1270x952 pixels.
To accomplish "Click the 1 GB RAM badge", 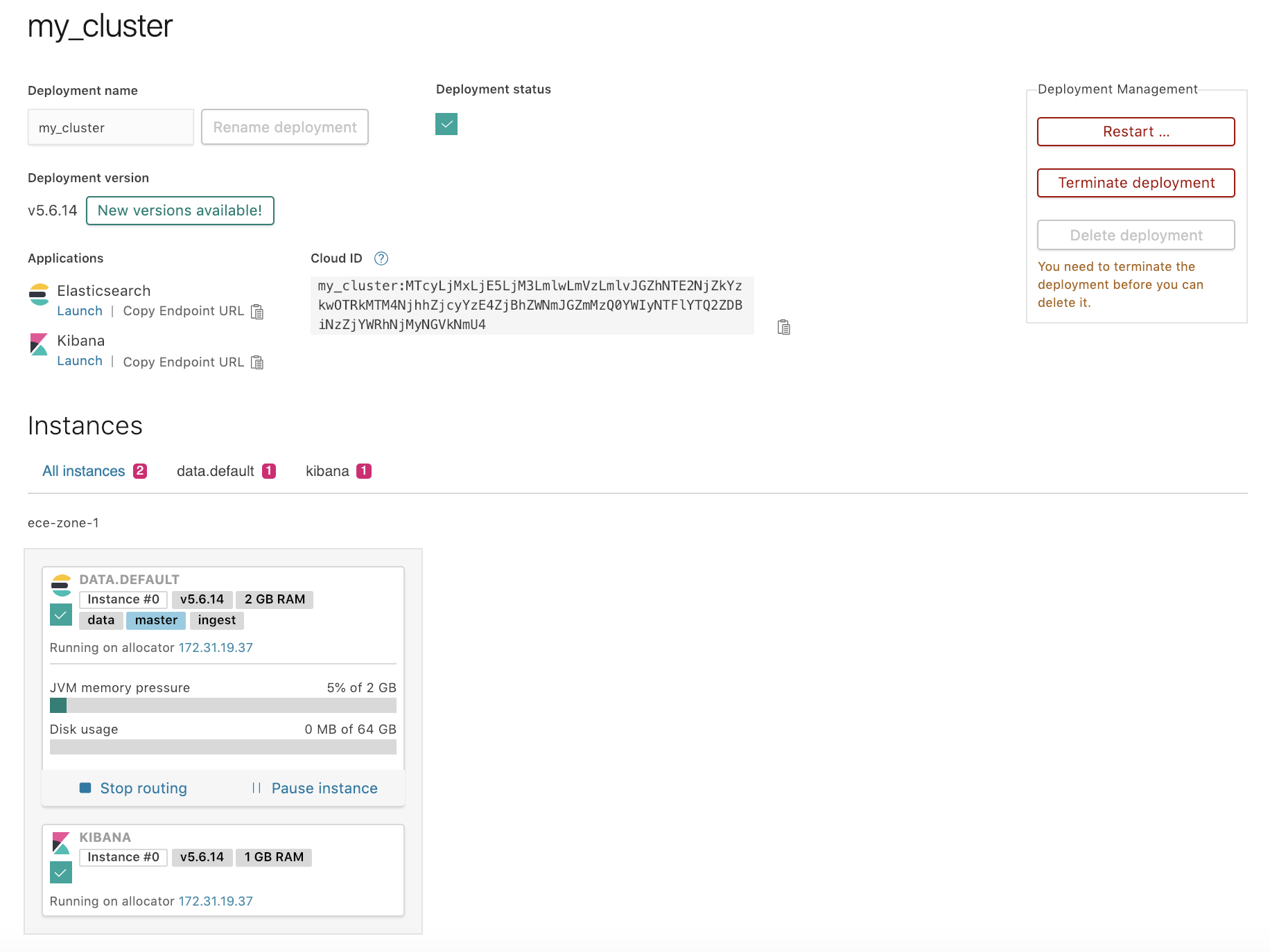I will [274, 857].
